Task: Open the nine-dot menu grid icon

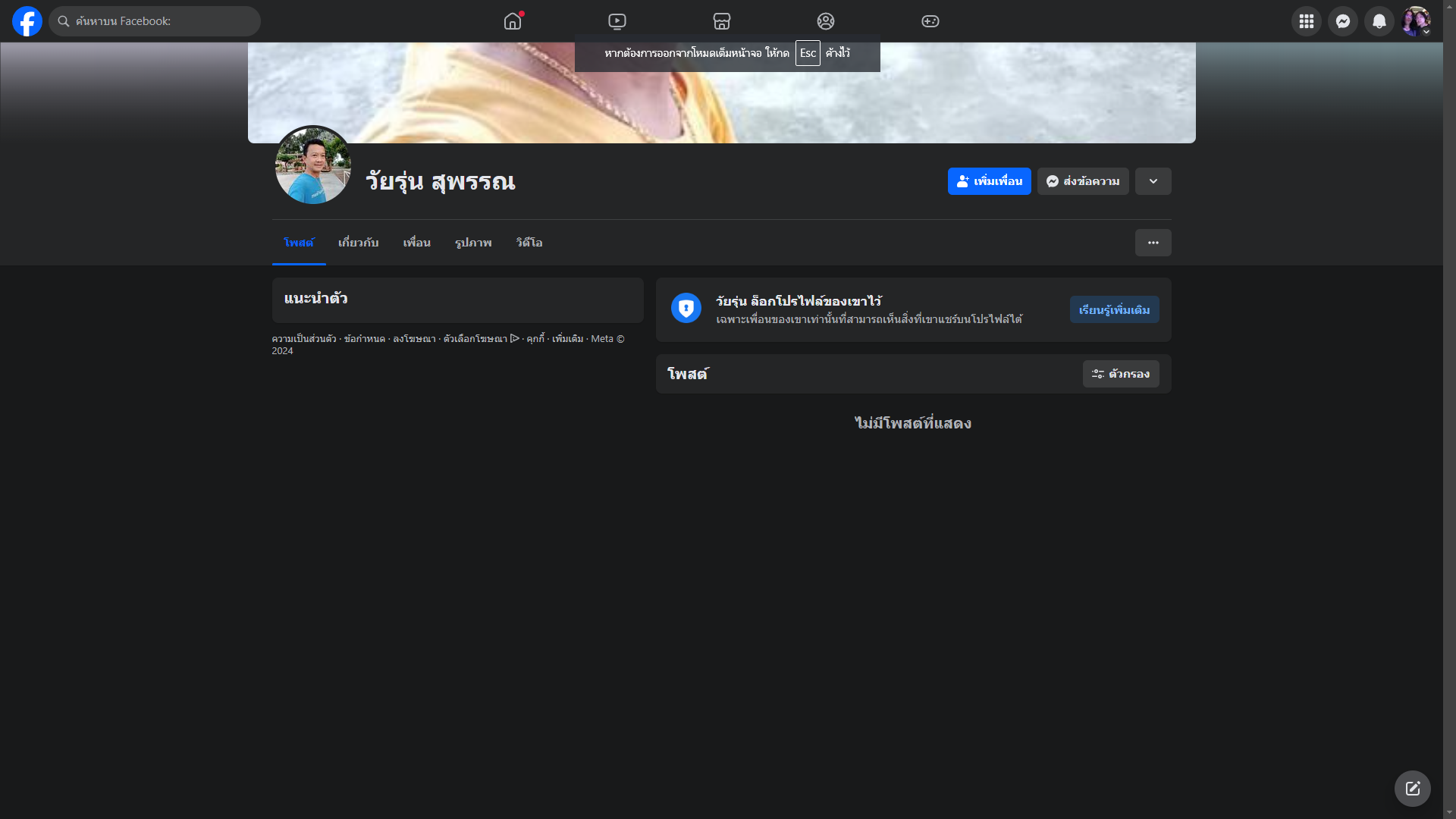Action: [x=1307, y=21]
